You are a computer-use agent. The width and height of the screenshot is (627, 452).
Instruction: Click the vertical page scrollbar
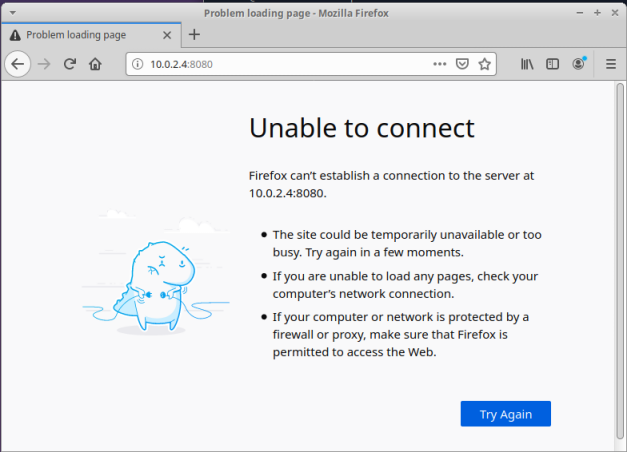(620, 261)
